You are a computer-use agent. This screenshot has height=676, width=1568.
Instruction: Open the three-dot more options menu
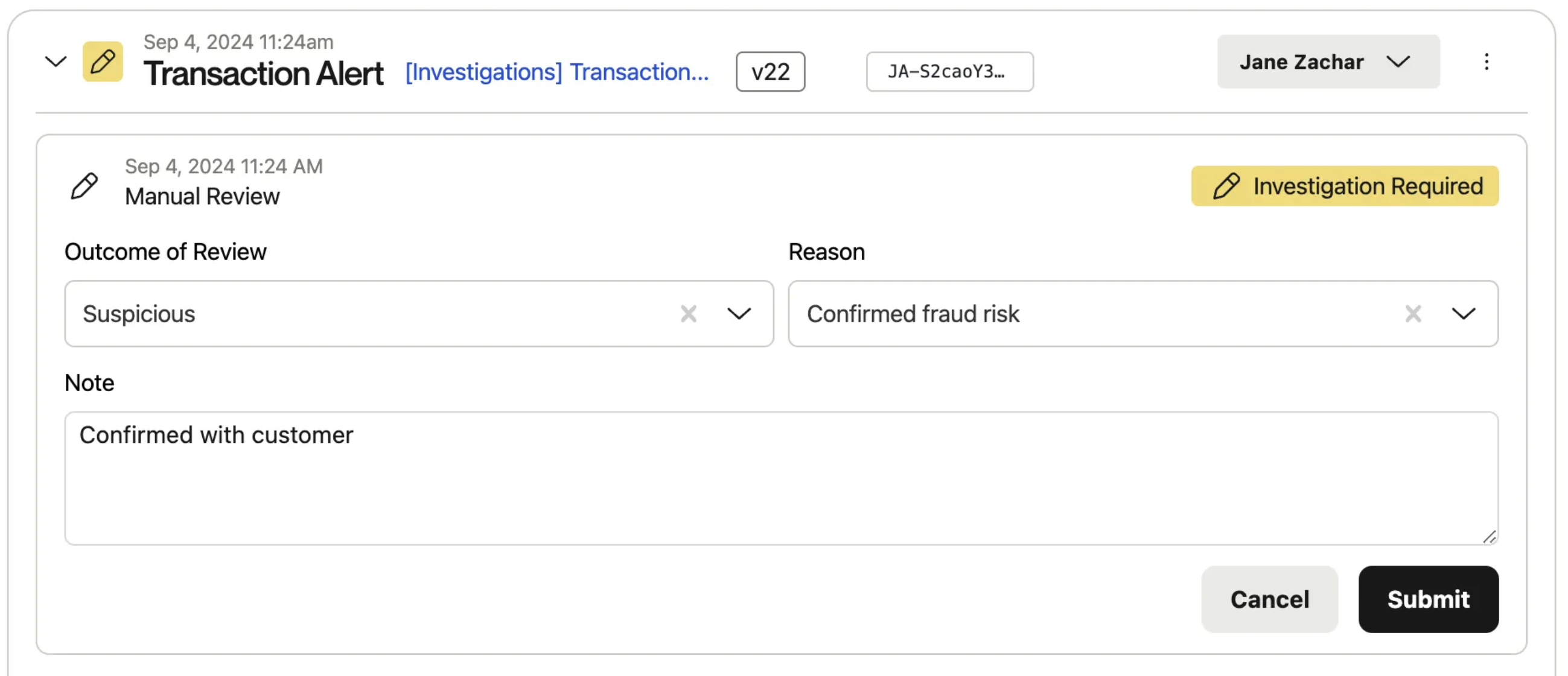click(x=1486, y=62)
